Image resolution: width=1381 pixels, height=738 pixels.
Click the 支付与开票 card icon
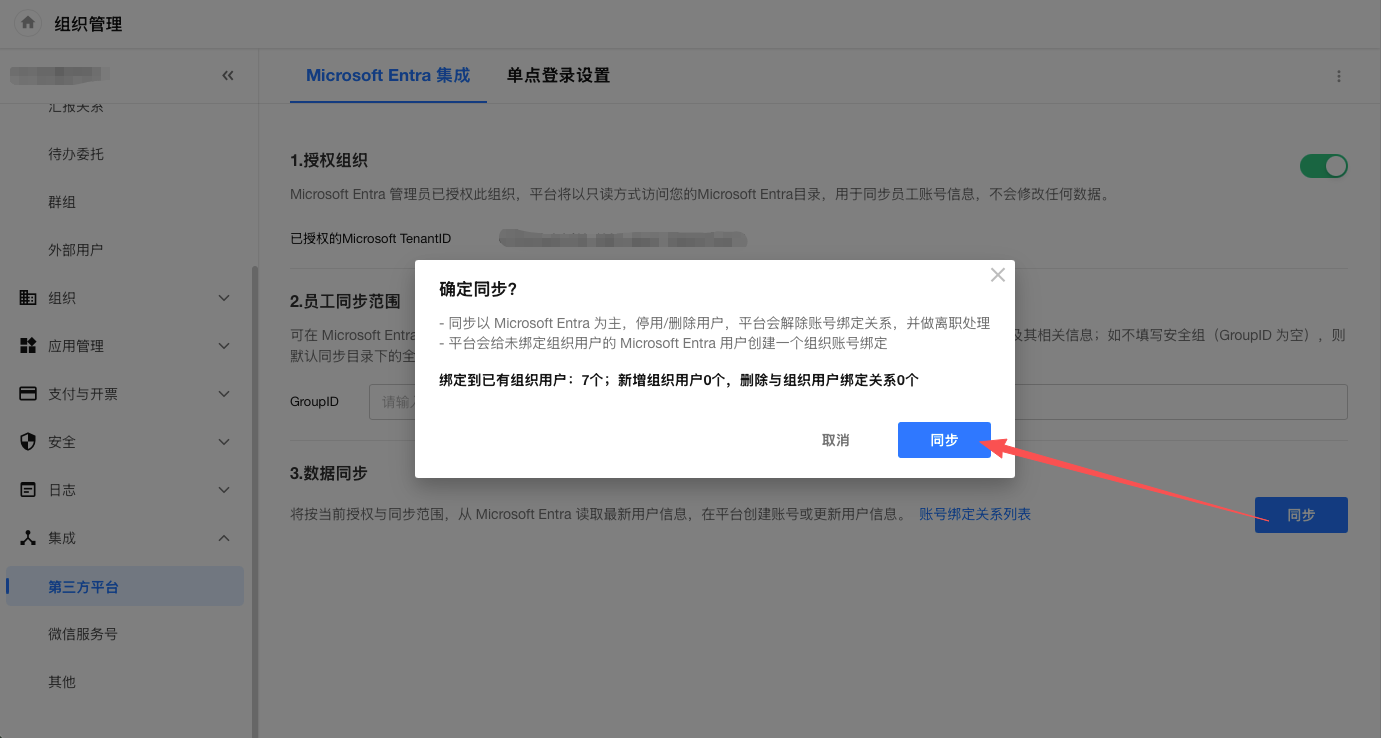pyautogui.click(x=28, y=394)
